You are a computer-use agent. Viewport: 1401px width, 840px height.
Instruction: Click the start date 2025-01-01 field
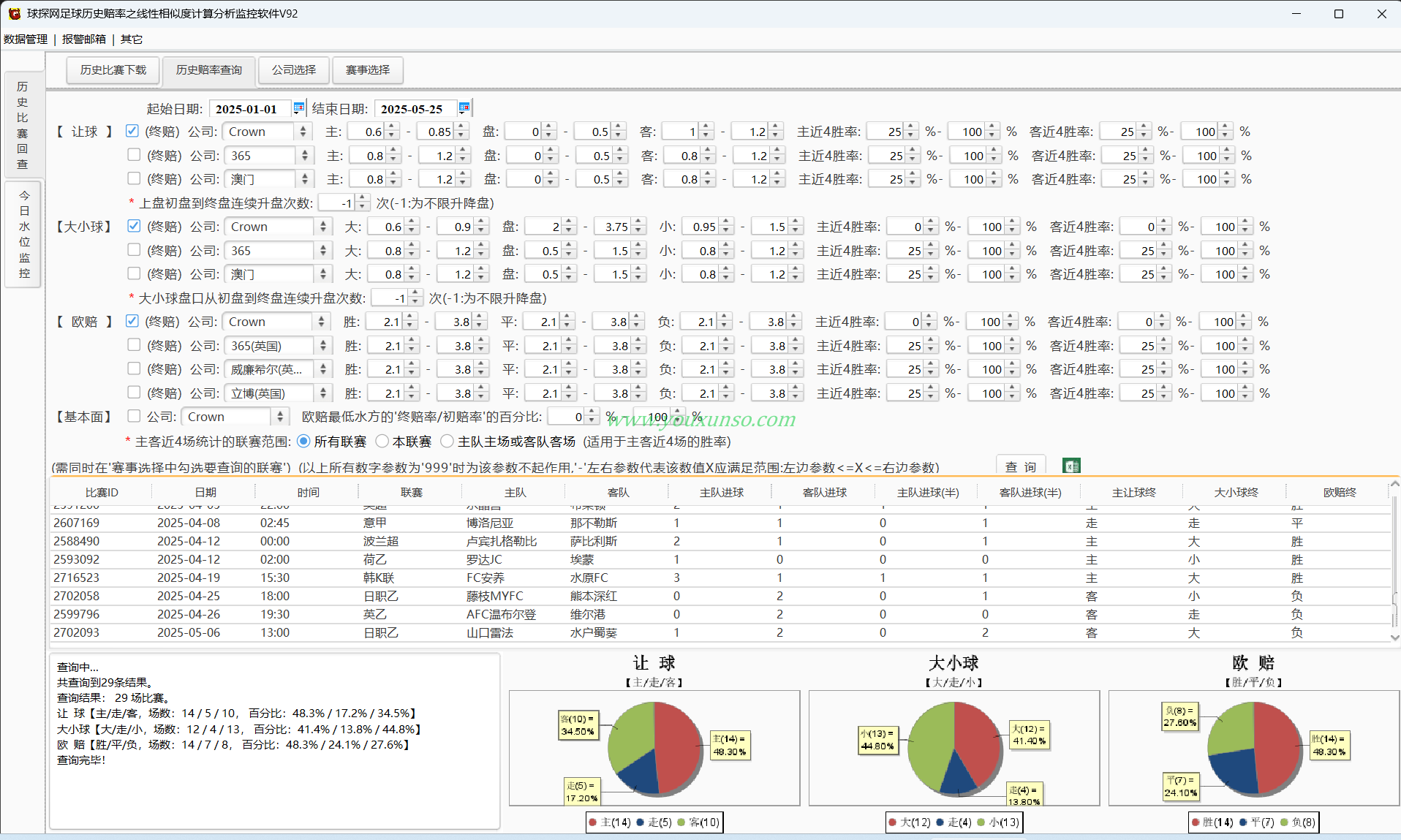click(249, 109)
